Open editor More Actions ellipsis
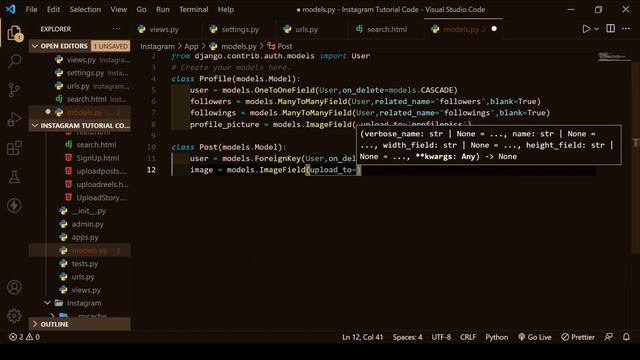This screenshot has height=360, width=640. (626, 29)
